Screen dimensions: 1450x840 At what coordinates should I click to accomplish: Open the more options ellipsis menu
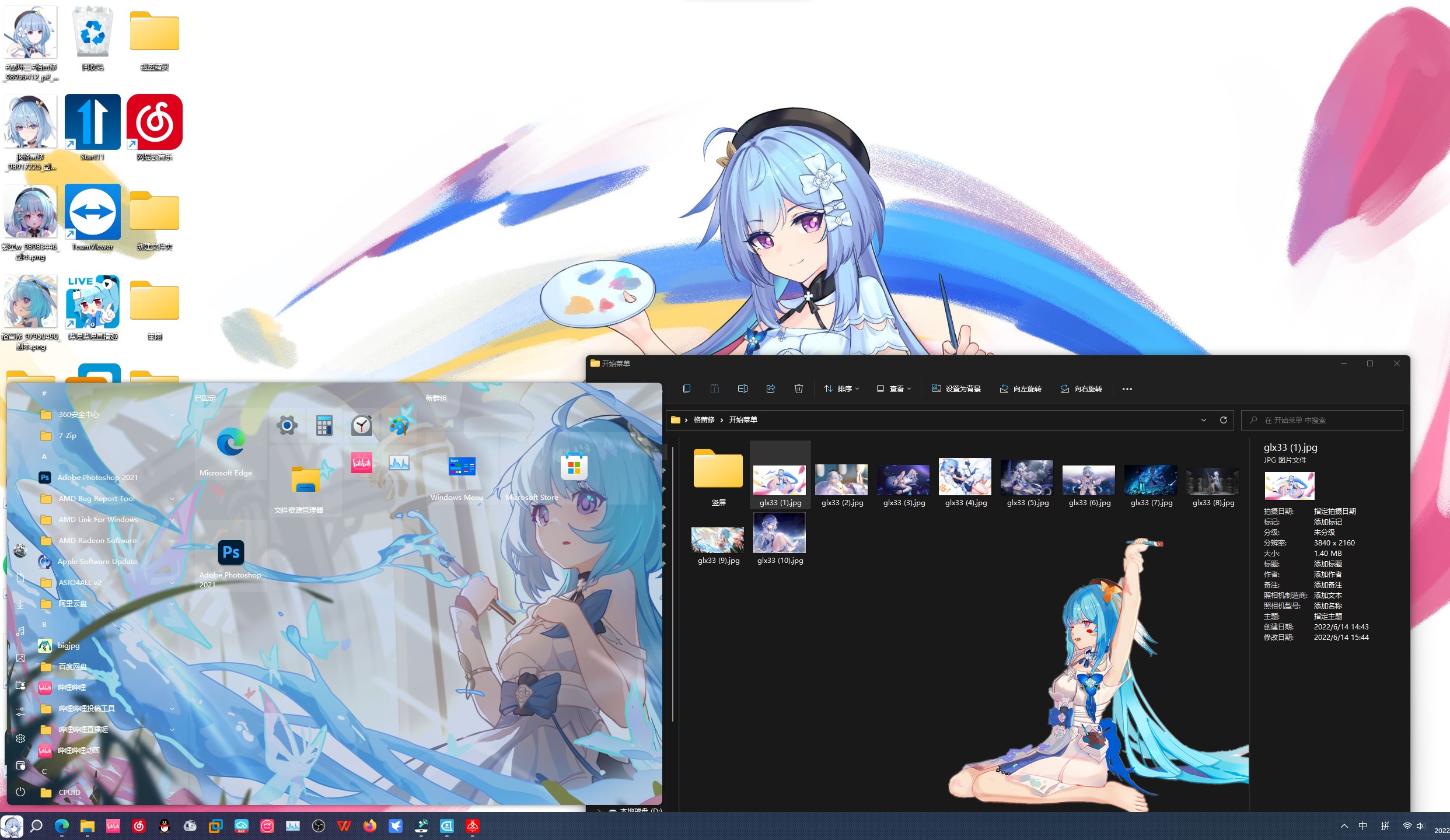point(1127,388)
